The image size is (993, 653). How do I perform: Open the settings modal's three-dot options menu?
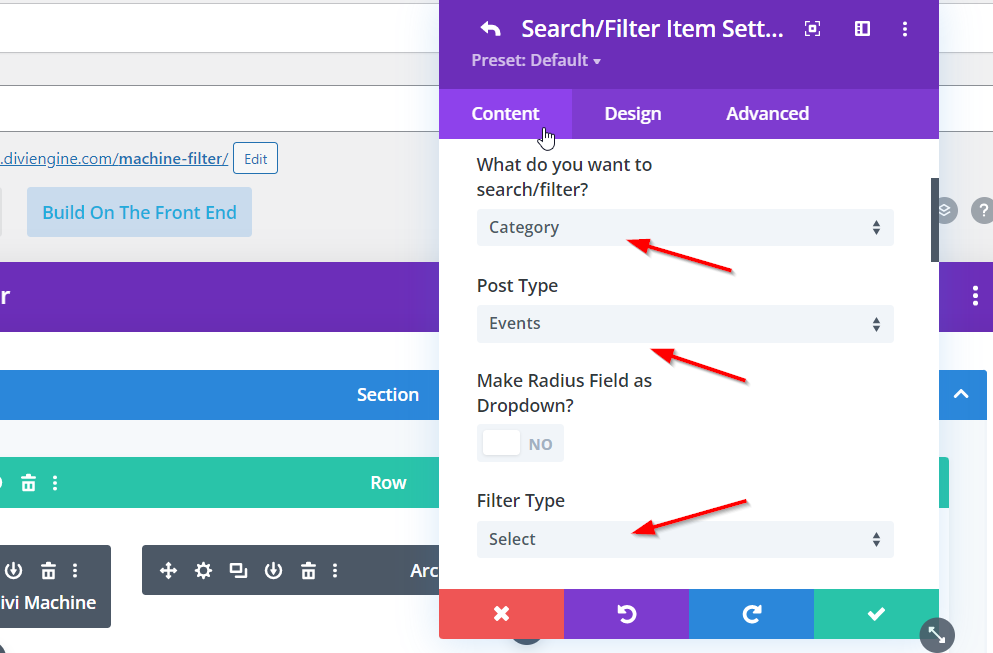[905, 29]
